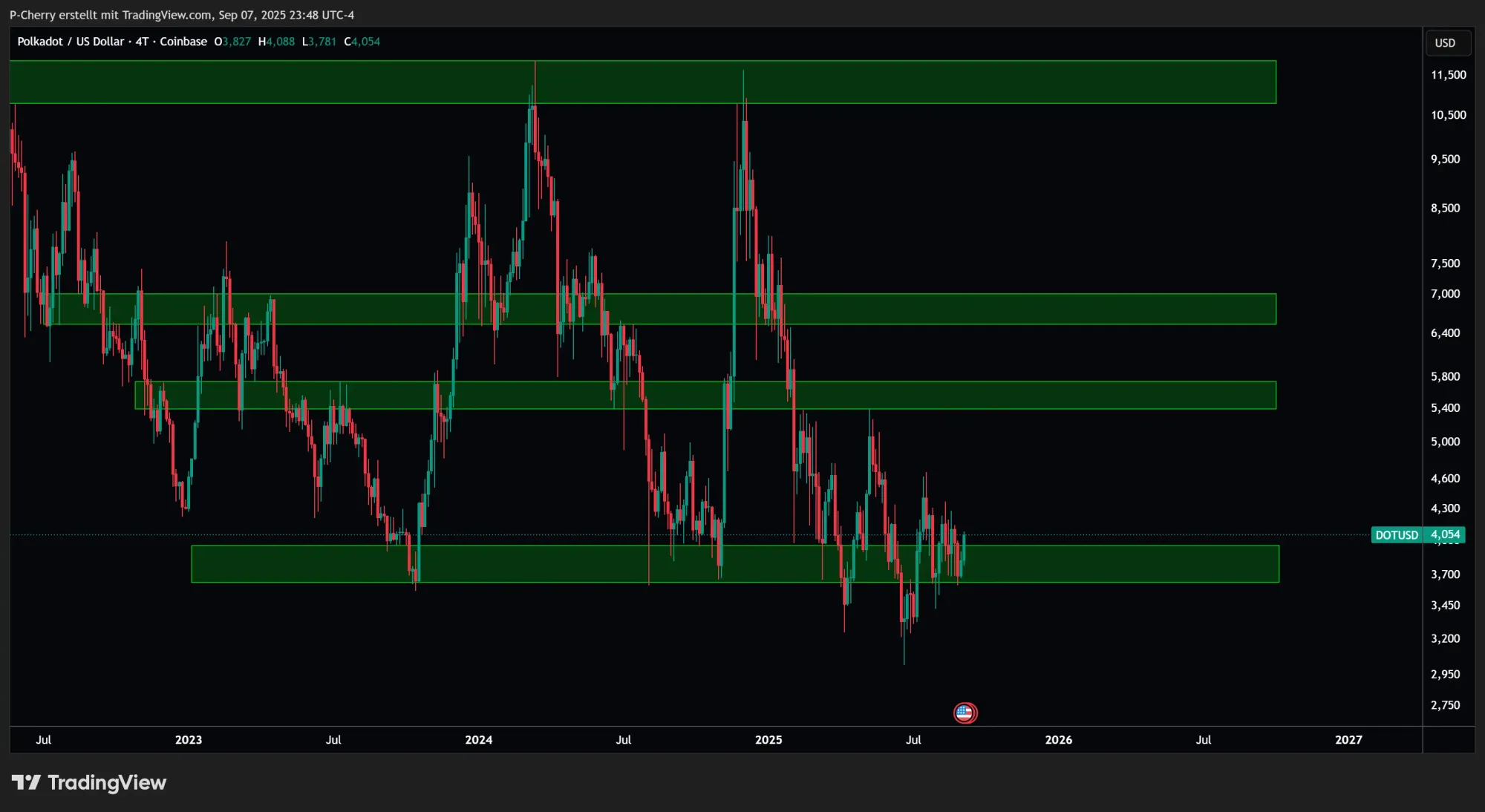1485x812 pixels.
Task: Click the 5,400 price axis label
Action: click(1445, 408)
